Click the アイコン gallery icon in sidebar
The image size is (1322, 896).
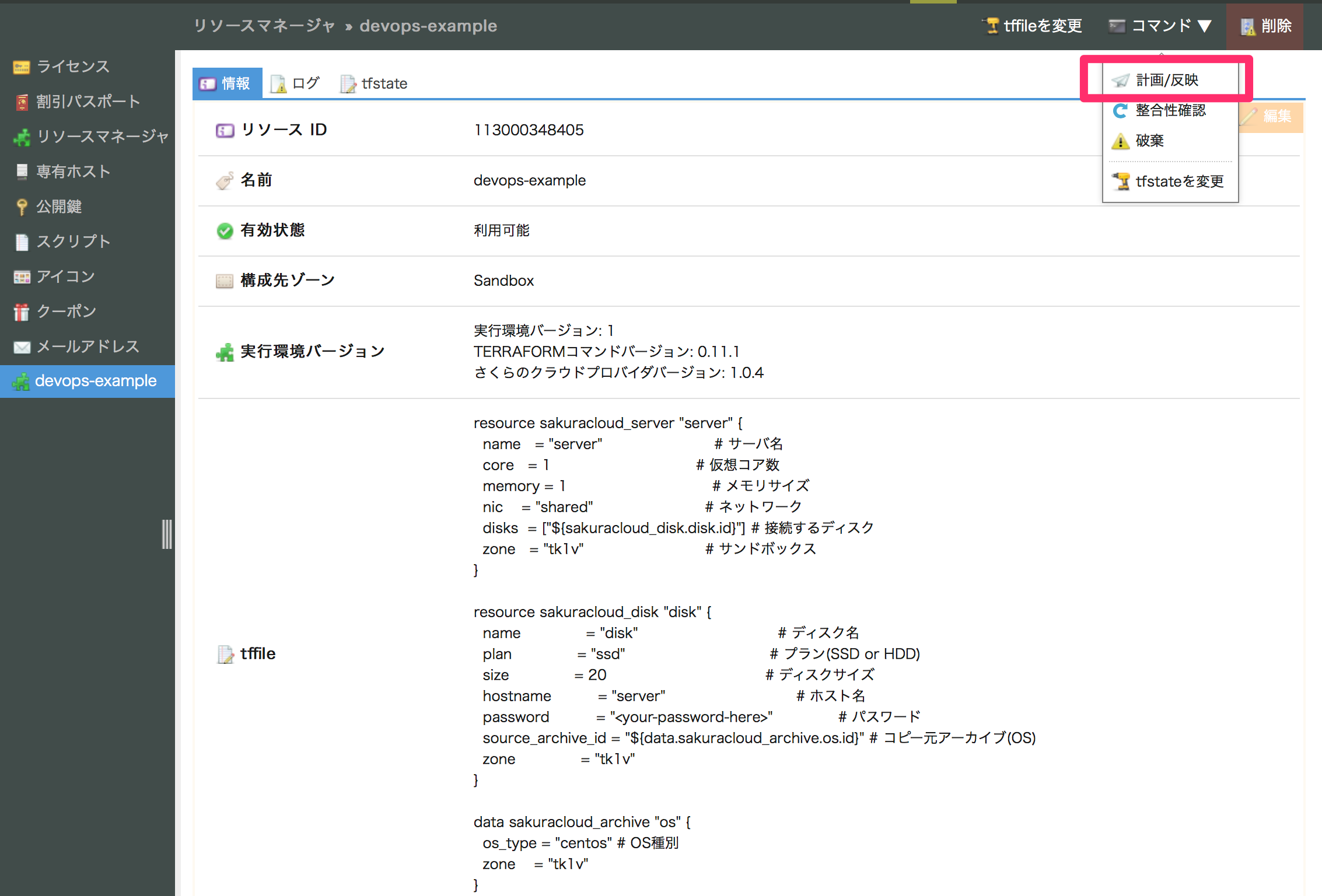[22, 277]
